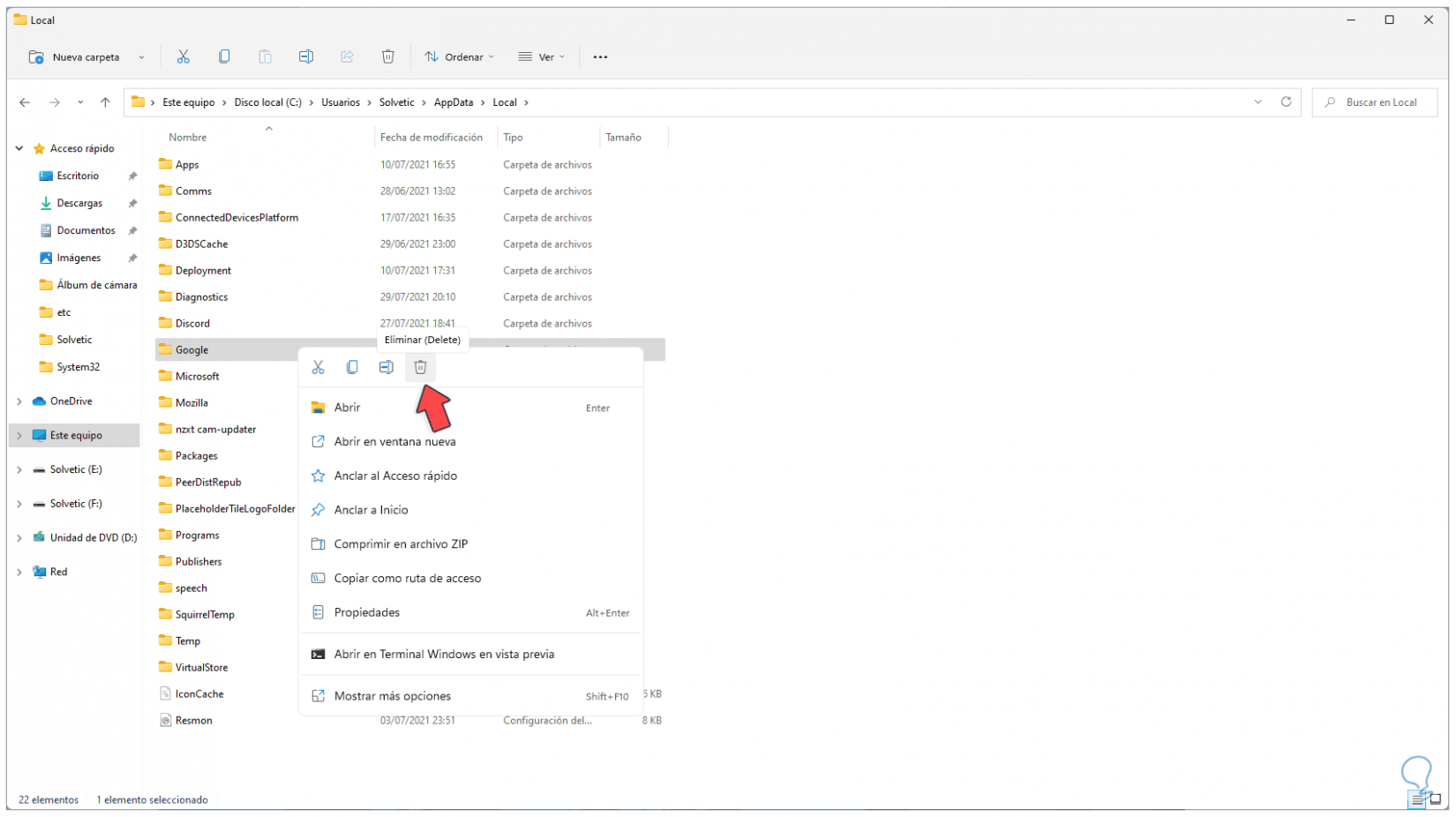Click the Buscar en Local search box
The image size is (1456, 817).
tap(1375, 102)
